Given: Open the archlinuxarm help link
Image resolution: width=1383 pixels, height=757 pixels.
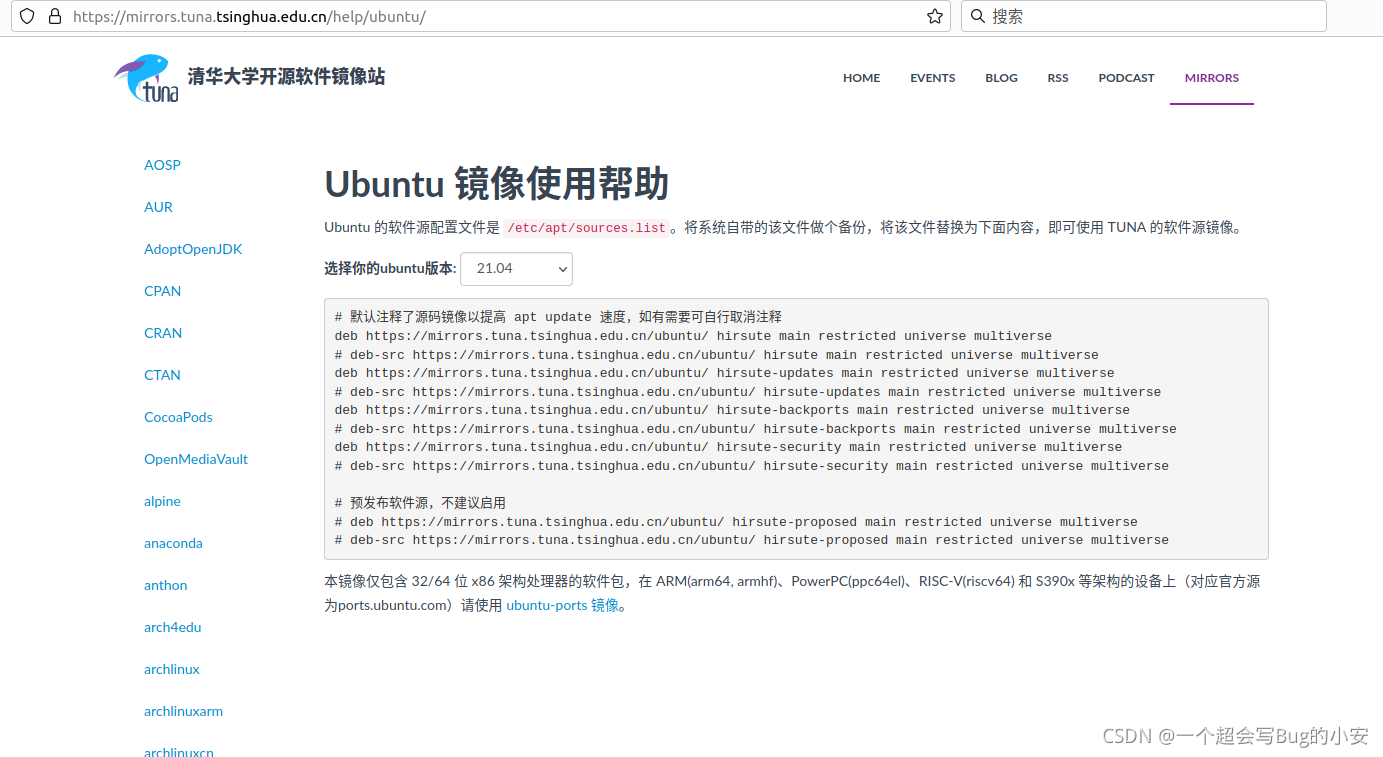Looking at the screenshot, I should (183, 711).
